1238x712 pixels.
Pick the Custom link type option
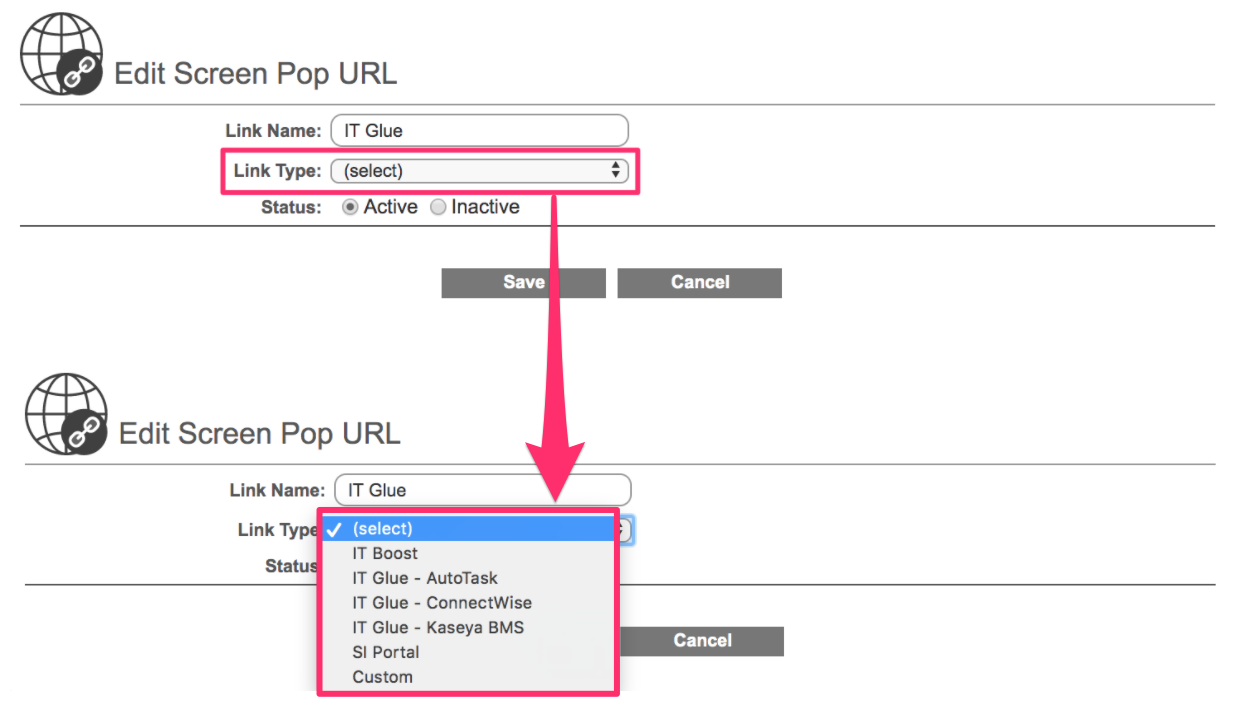(382, 677)
